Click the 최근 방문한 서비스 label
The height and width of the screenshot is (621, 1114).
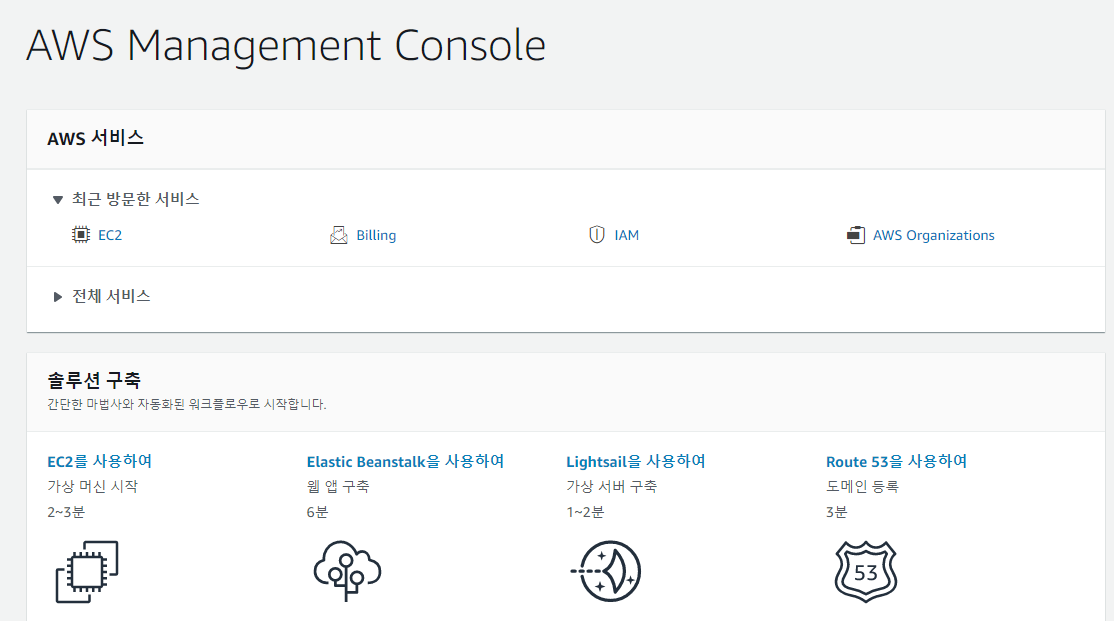(135, 199)
